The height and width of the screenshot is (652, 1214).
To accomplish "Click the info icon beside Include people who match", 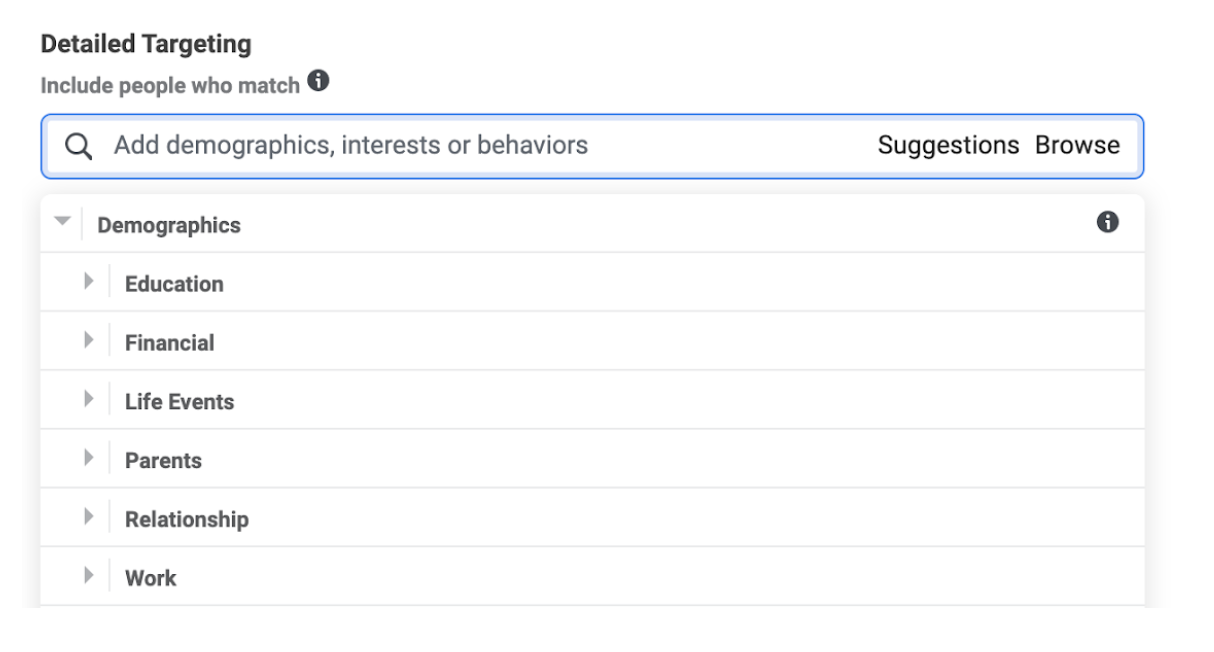I will tap(318, 81).
